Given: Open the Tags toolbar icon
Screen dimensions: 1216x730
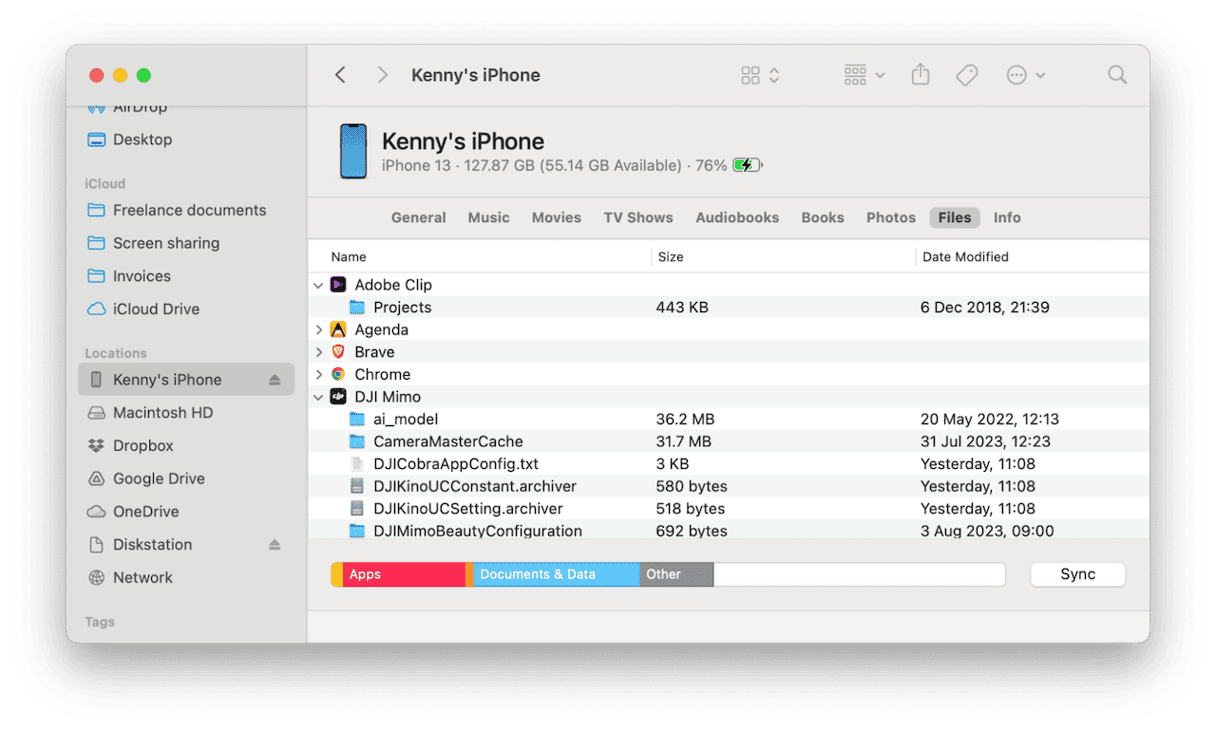Looking at the screenshot, I should click(967, 75).
